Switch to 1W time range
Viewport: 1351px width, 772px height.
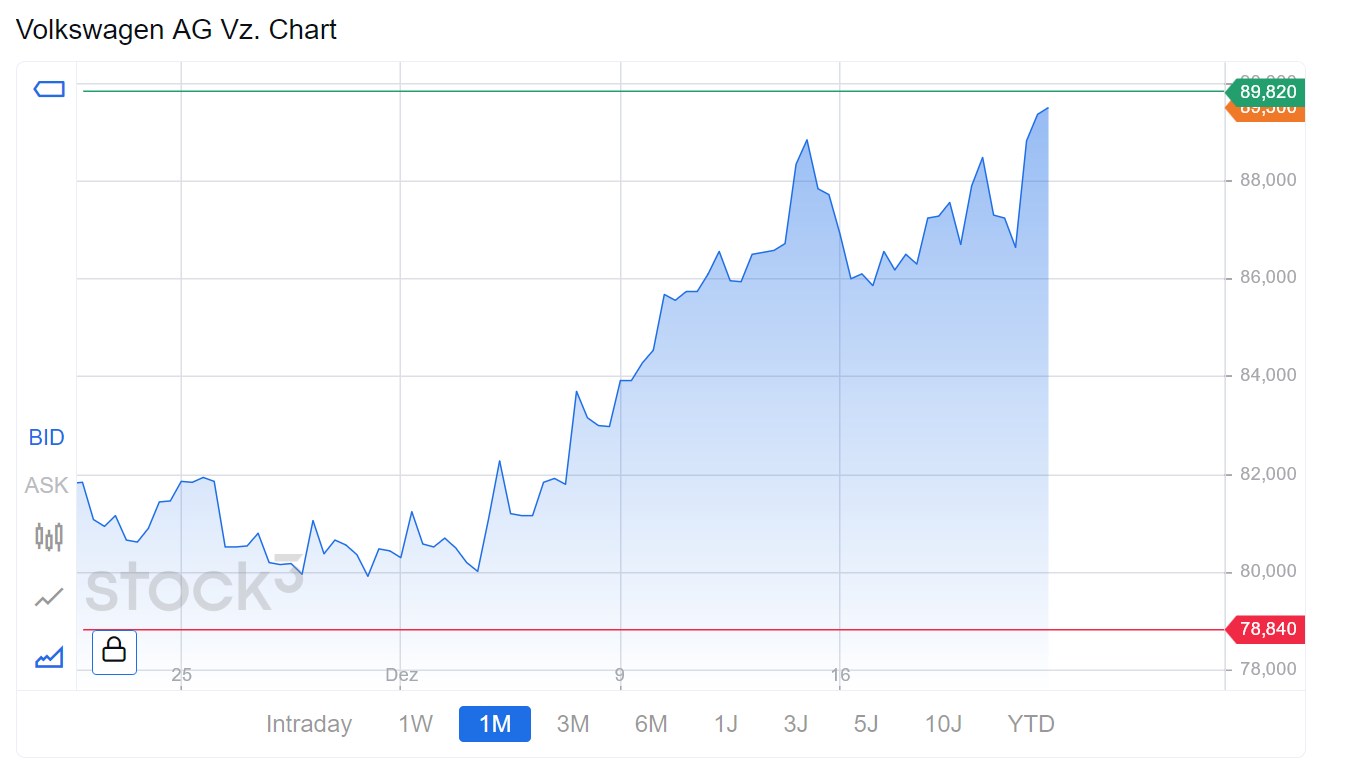[x=415, y=724]
